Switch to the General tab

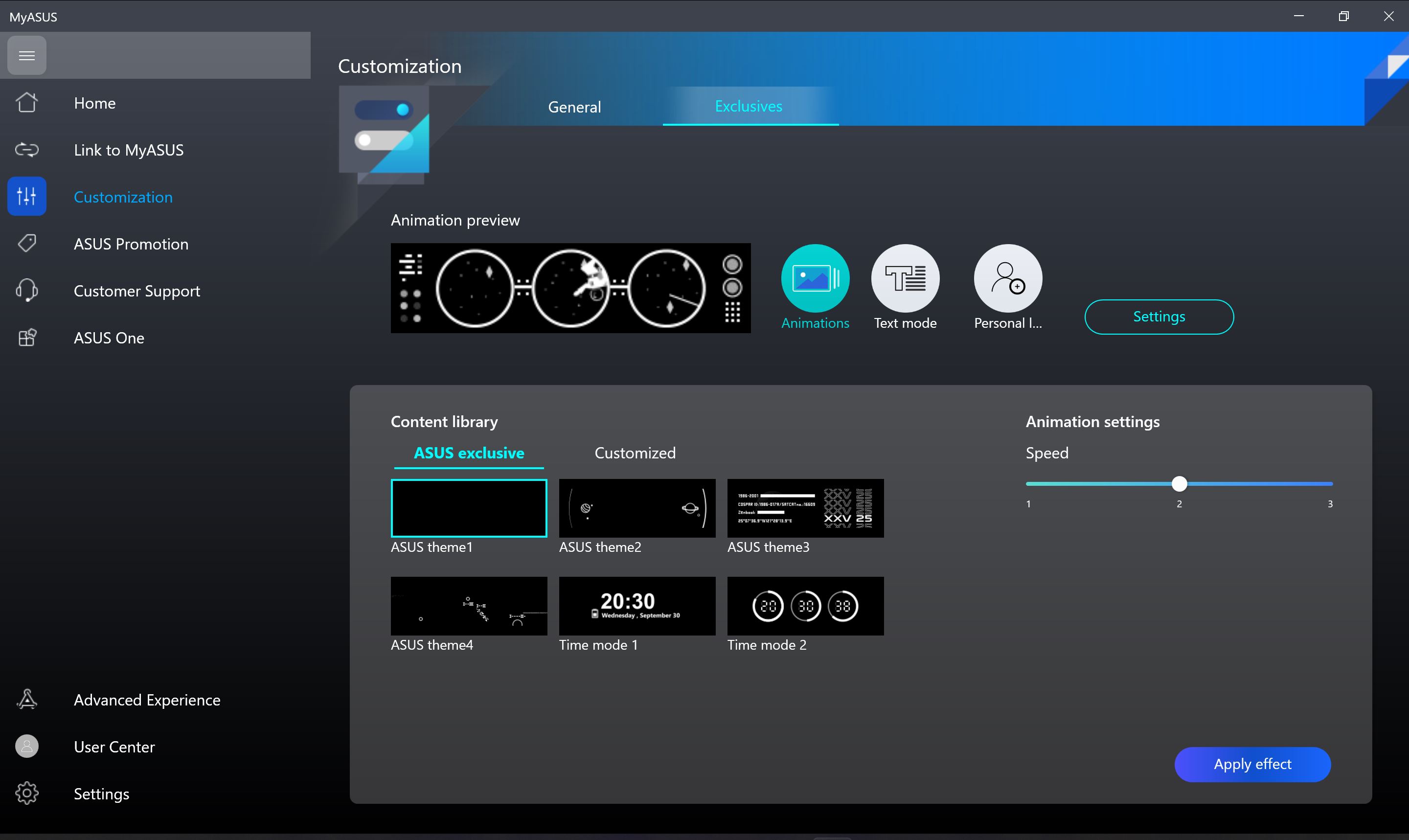[574, 107]
